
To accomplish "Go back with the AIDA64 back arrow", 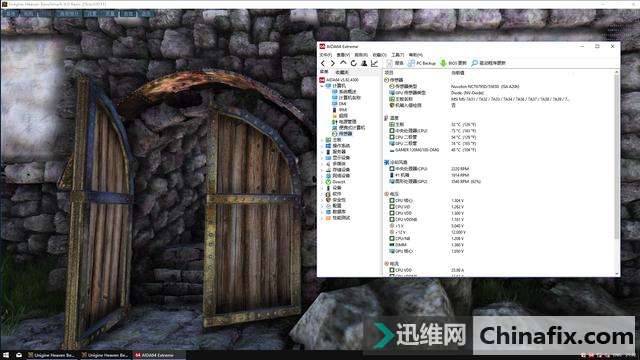I will [323, 63].
